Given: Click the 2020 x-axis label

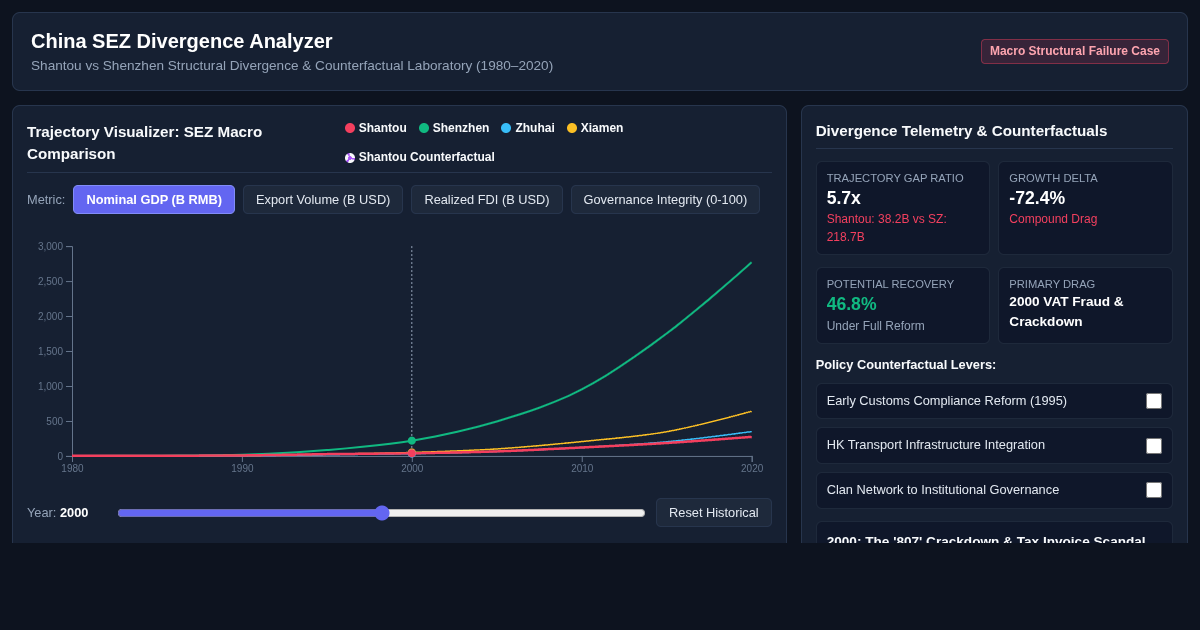Looking at the screenshot, I should coord(752,469).
